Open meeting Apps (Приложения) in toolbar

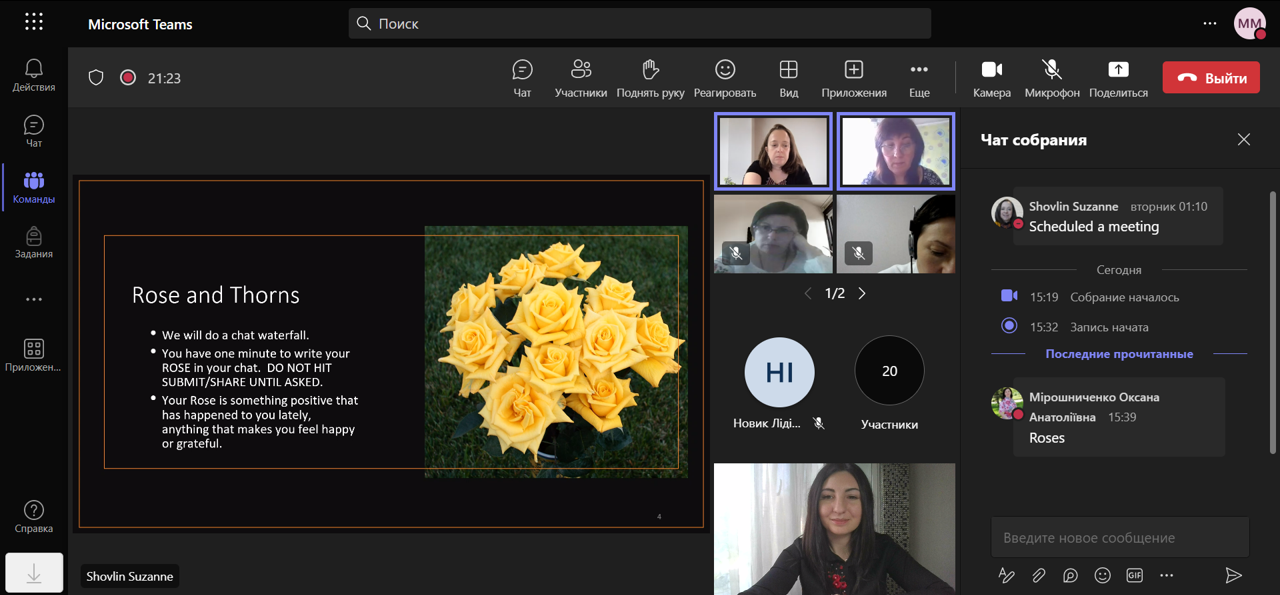(854, 78)
